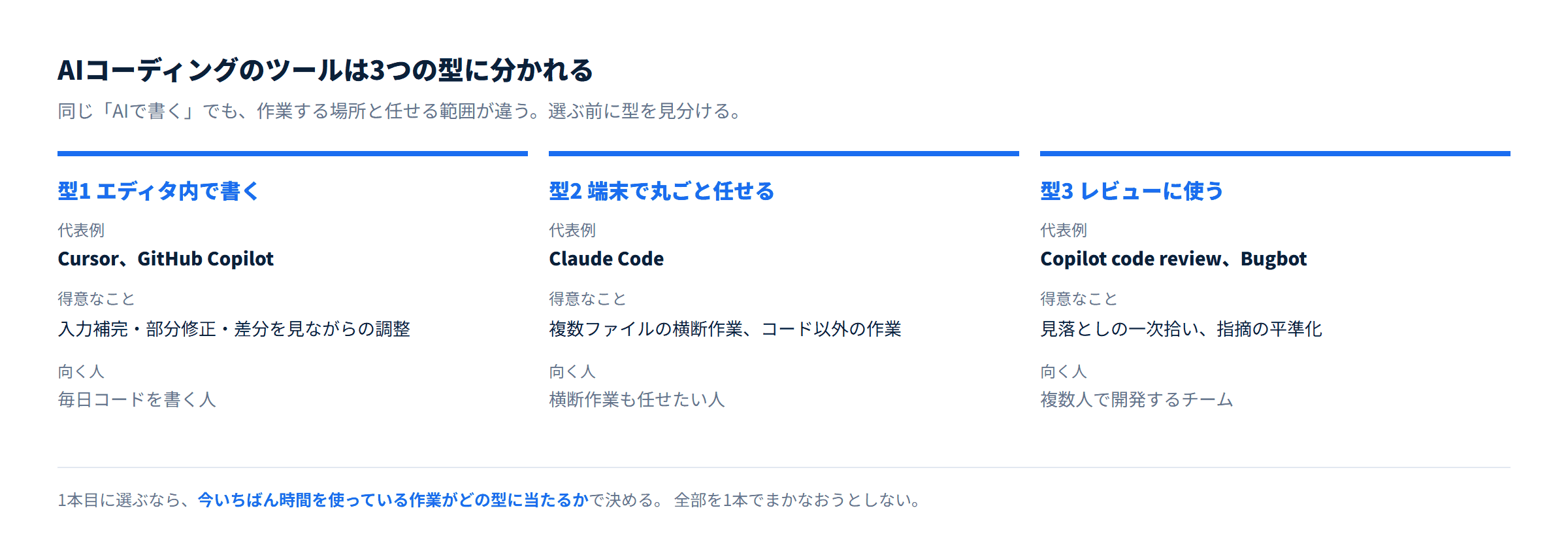The height and width of the screenshot is (557, 1568).
Task: Click Copilot code review、Bugbot text
Action: click(x=1173, y=259)
